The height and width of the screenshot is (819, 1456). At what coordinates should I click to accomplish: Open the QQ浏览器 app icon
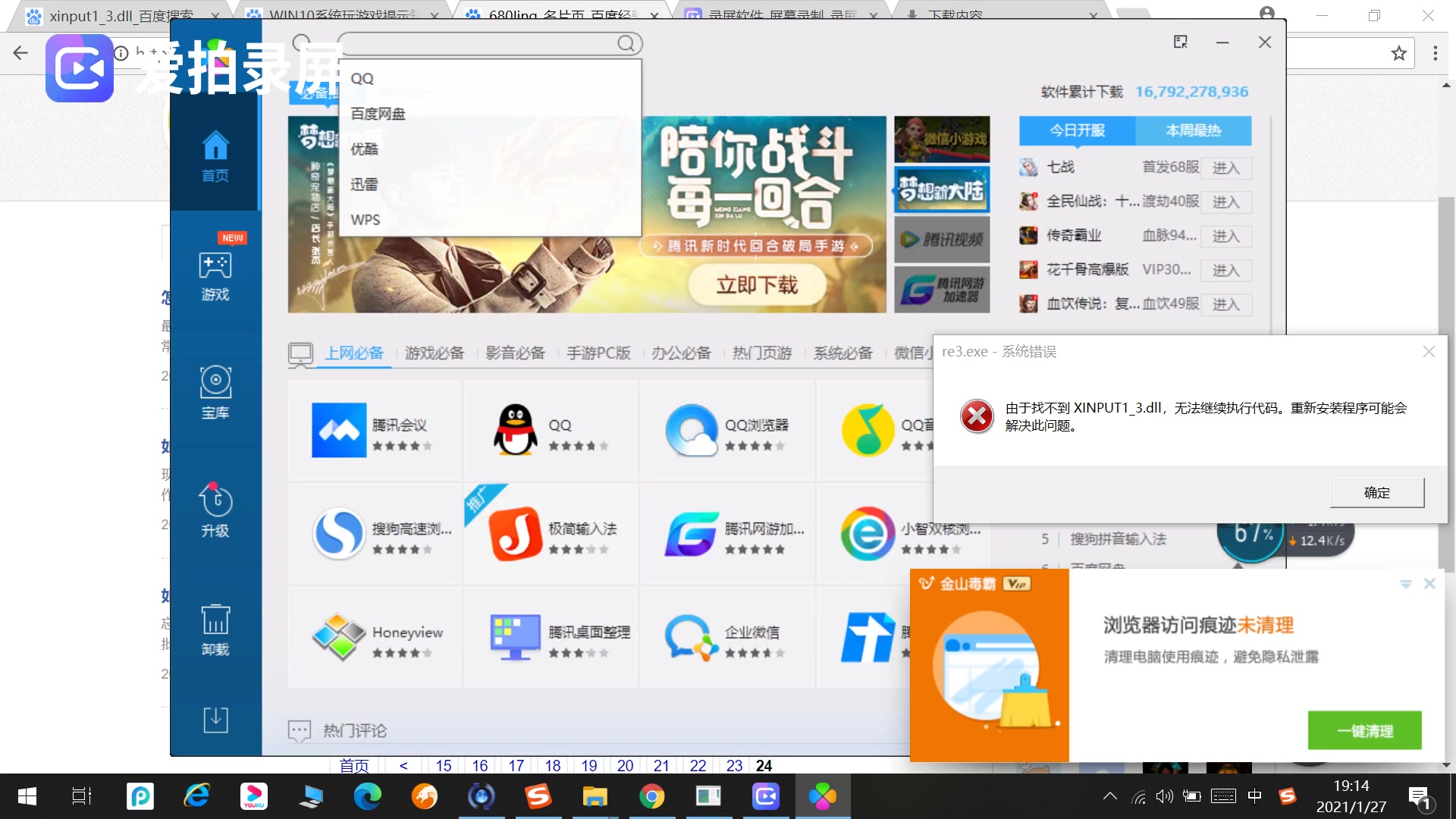[692, 430]
